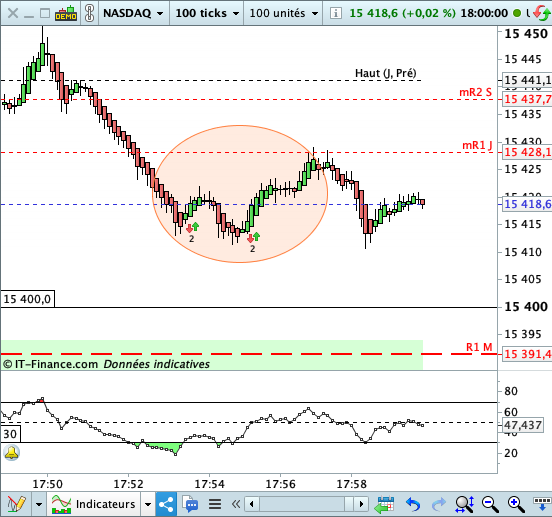This screenshot has width=552, height=517.
Task: Click the '15 400,0' horizontal line label
Action: tap(27, 299)
